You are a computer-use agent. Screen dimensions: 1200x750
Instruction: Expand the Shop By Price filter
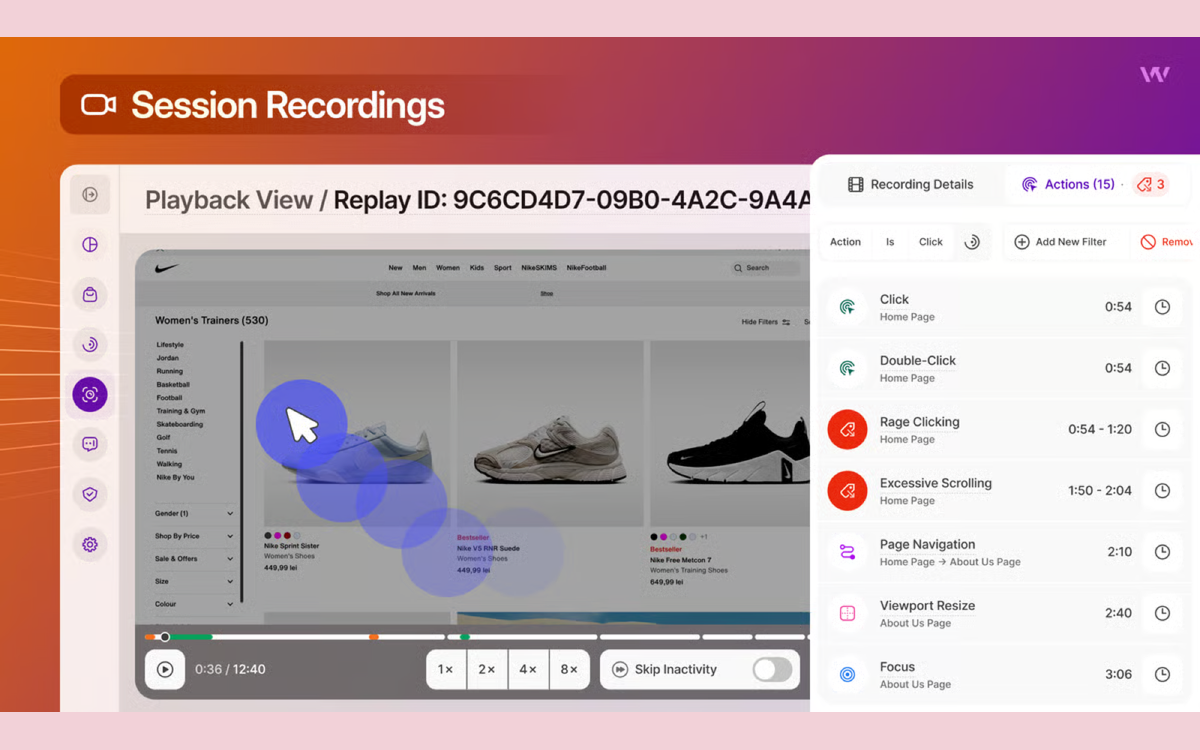pos(194,536)
